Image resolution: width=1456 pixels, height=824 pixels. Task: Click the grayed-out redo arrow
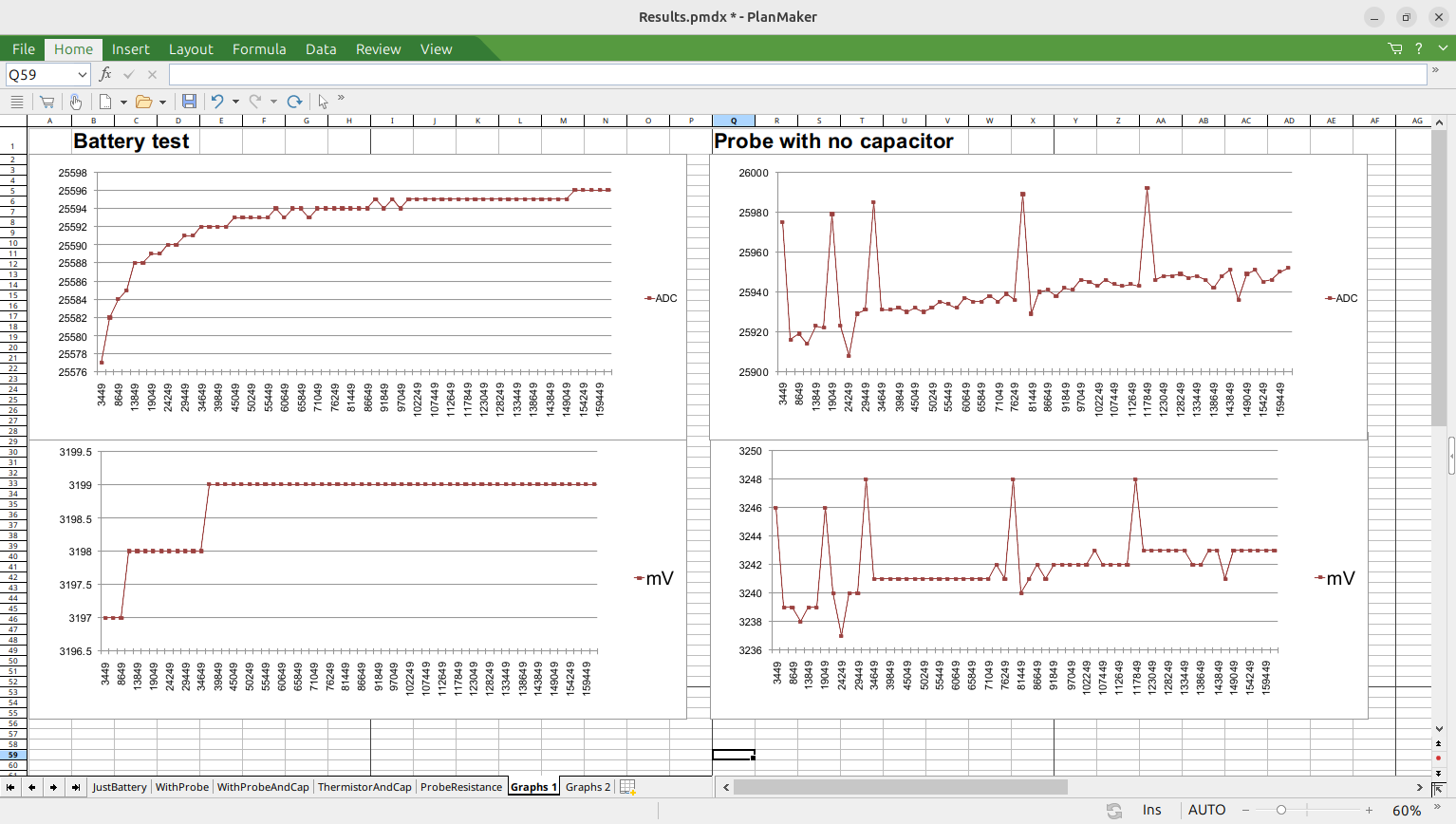(x=255, y=102)
